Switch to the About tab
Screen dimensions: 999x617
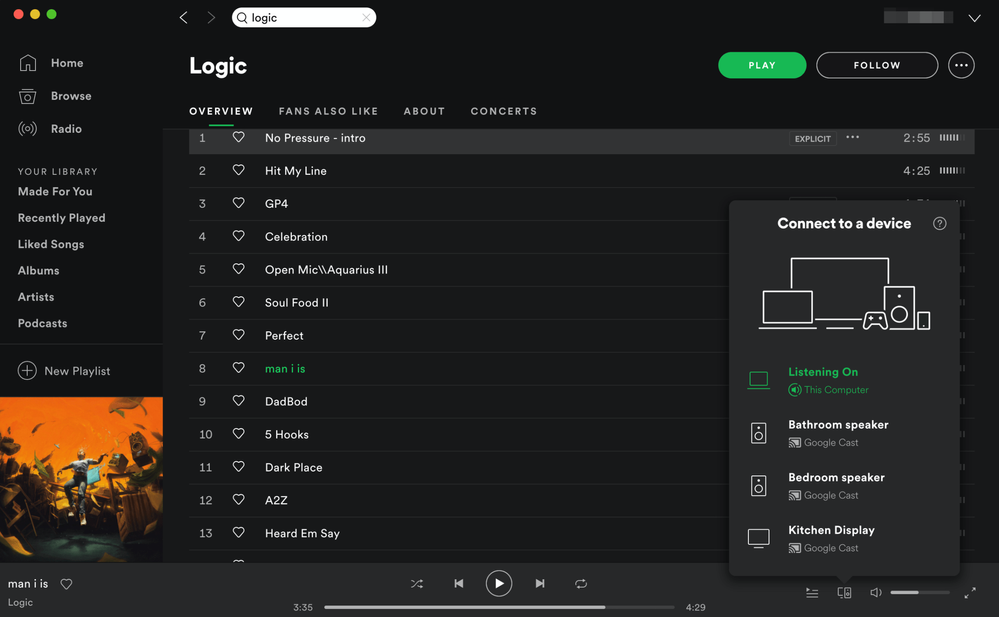click(424, 111)
